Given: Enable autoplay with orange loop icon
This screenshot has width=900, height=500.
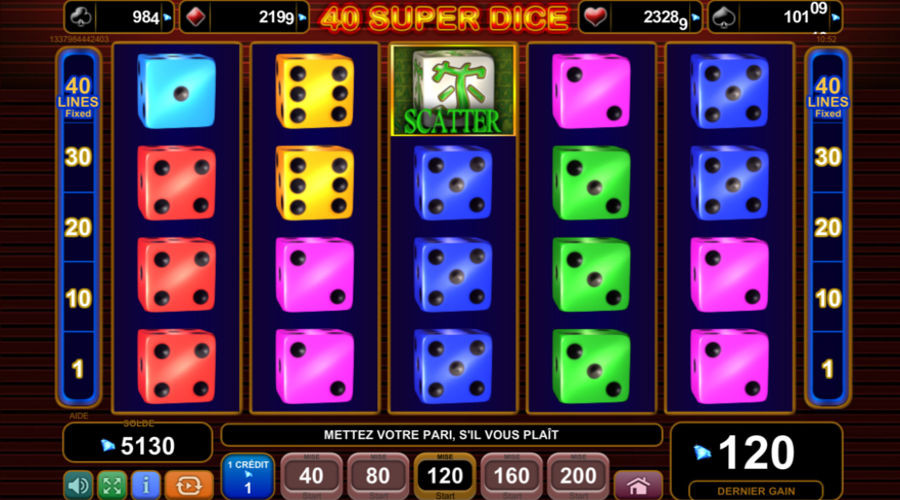Looking at the screenshot, I should point(189,486).
